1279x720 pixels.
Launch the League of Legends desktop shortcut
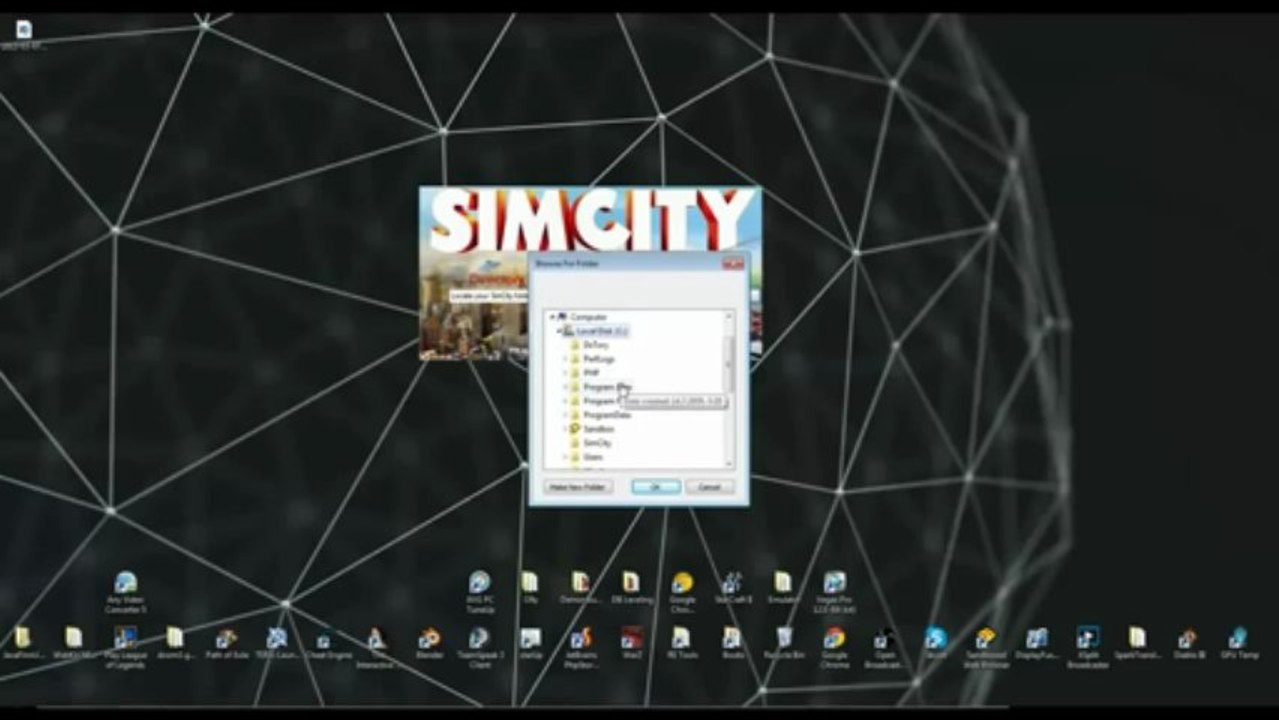coord(125,646)
